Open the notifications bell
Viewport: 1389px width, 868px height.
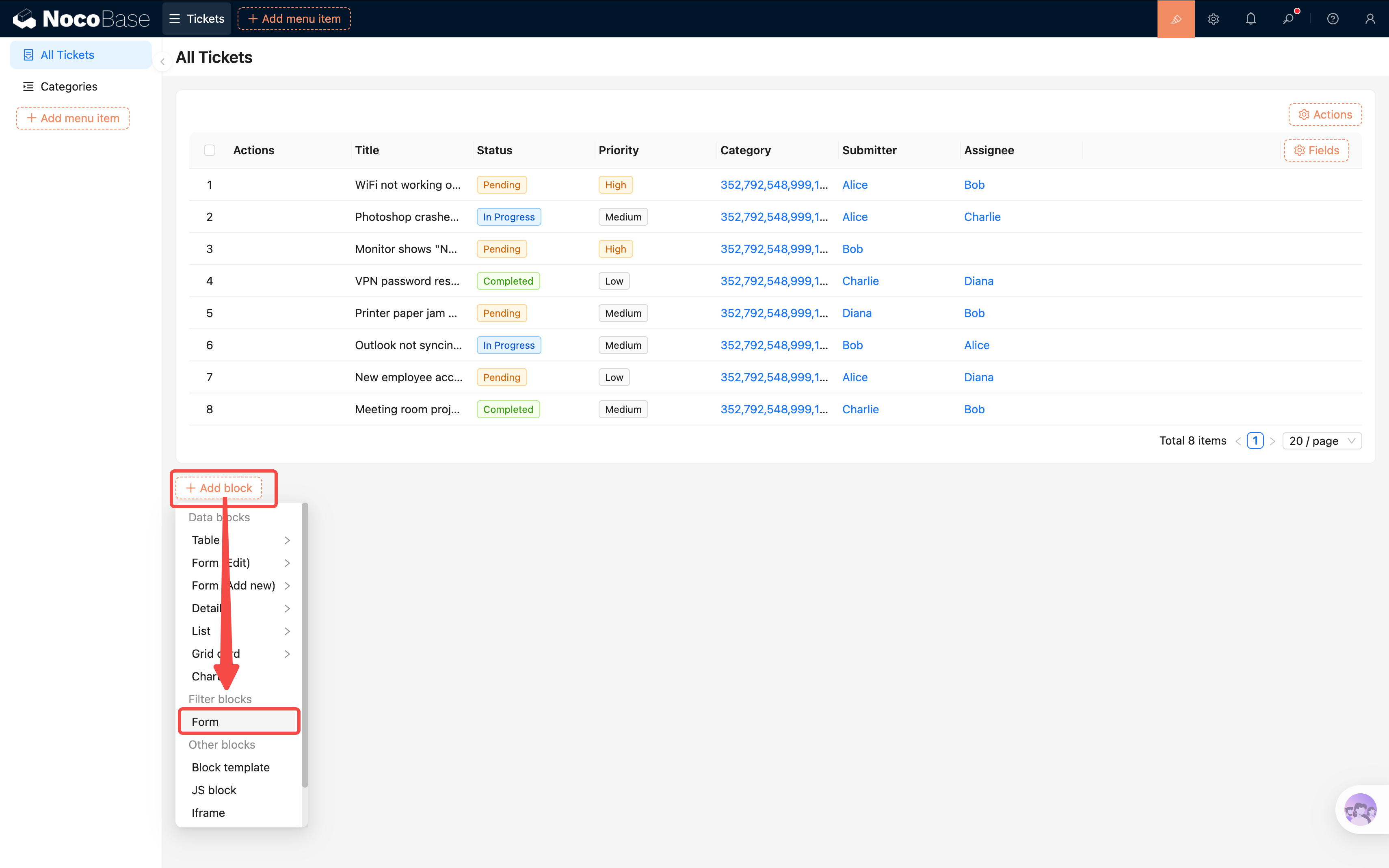pos(1250,19)
